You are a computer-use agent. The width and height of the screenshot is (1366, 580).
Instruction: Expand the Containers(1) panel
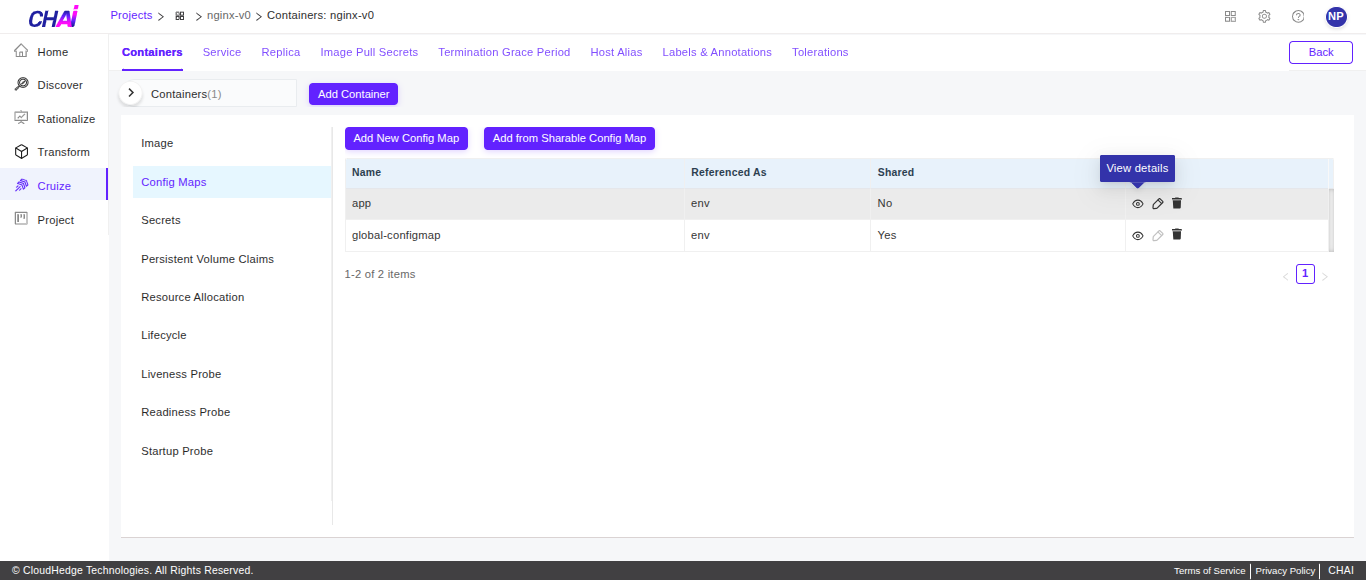coord(130,92)
